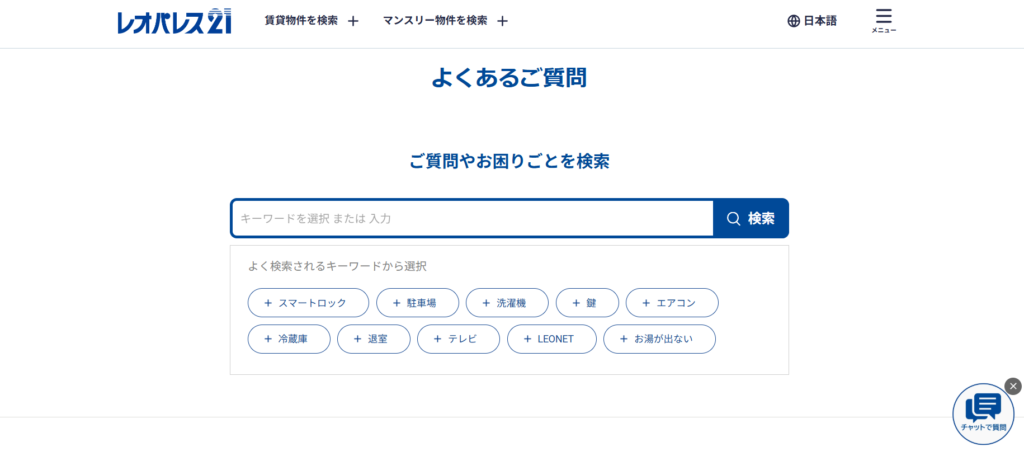Click the 退室 keyword tag
Image resolution: width=1024 pixels, height=456 pixels.
[x=374, y=339]
